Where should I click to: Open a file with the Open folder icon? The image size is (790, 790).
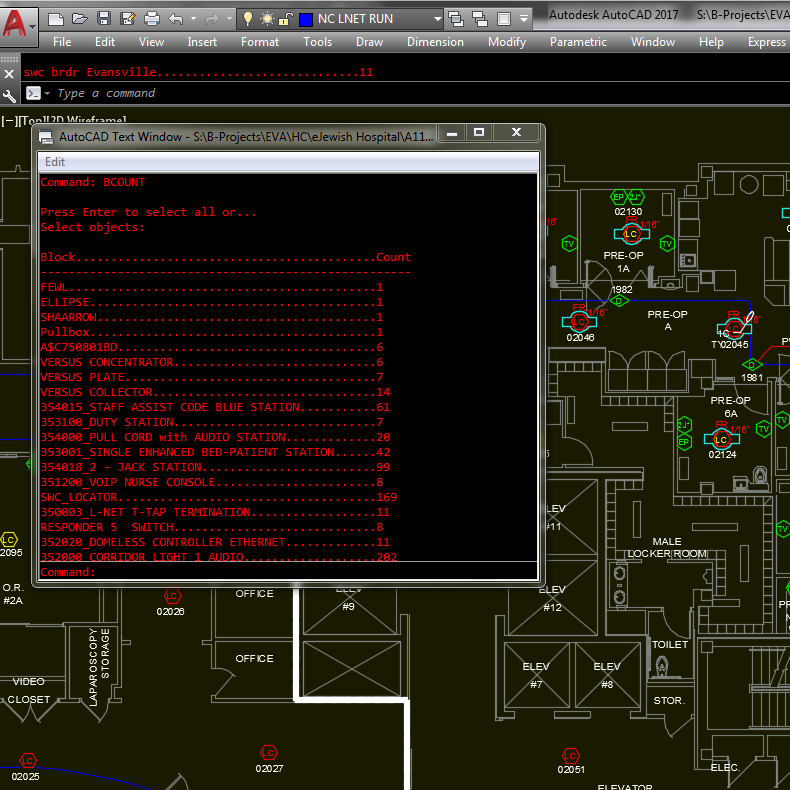(80, 19)
